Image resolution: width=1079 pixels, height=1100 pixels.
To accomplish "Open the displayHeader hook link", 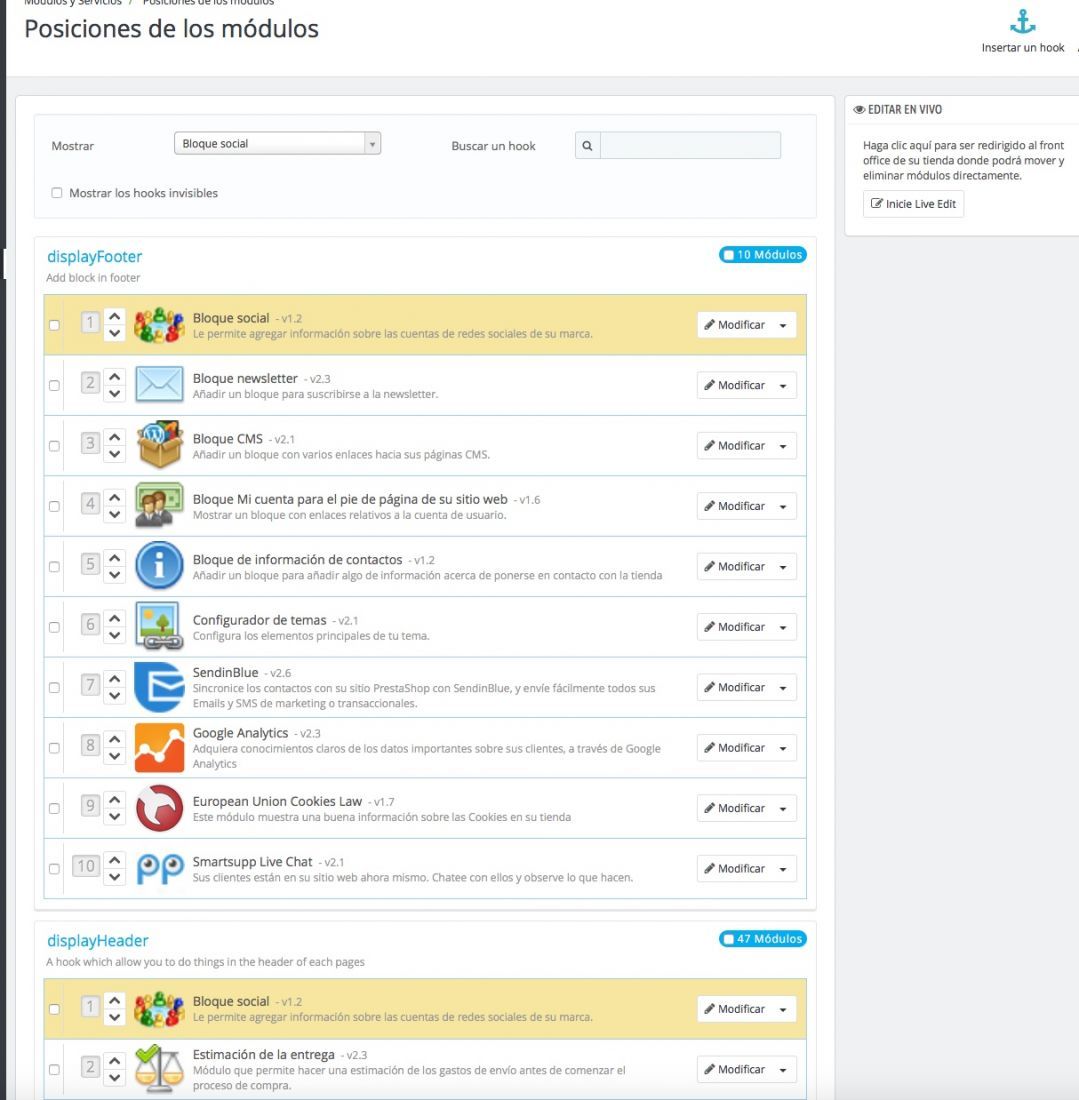I will (98, 941).
